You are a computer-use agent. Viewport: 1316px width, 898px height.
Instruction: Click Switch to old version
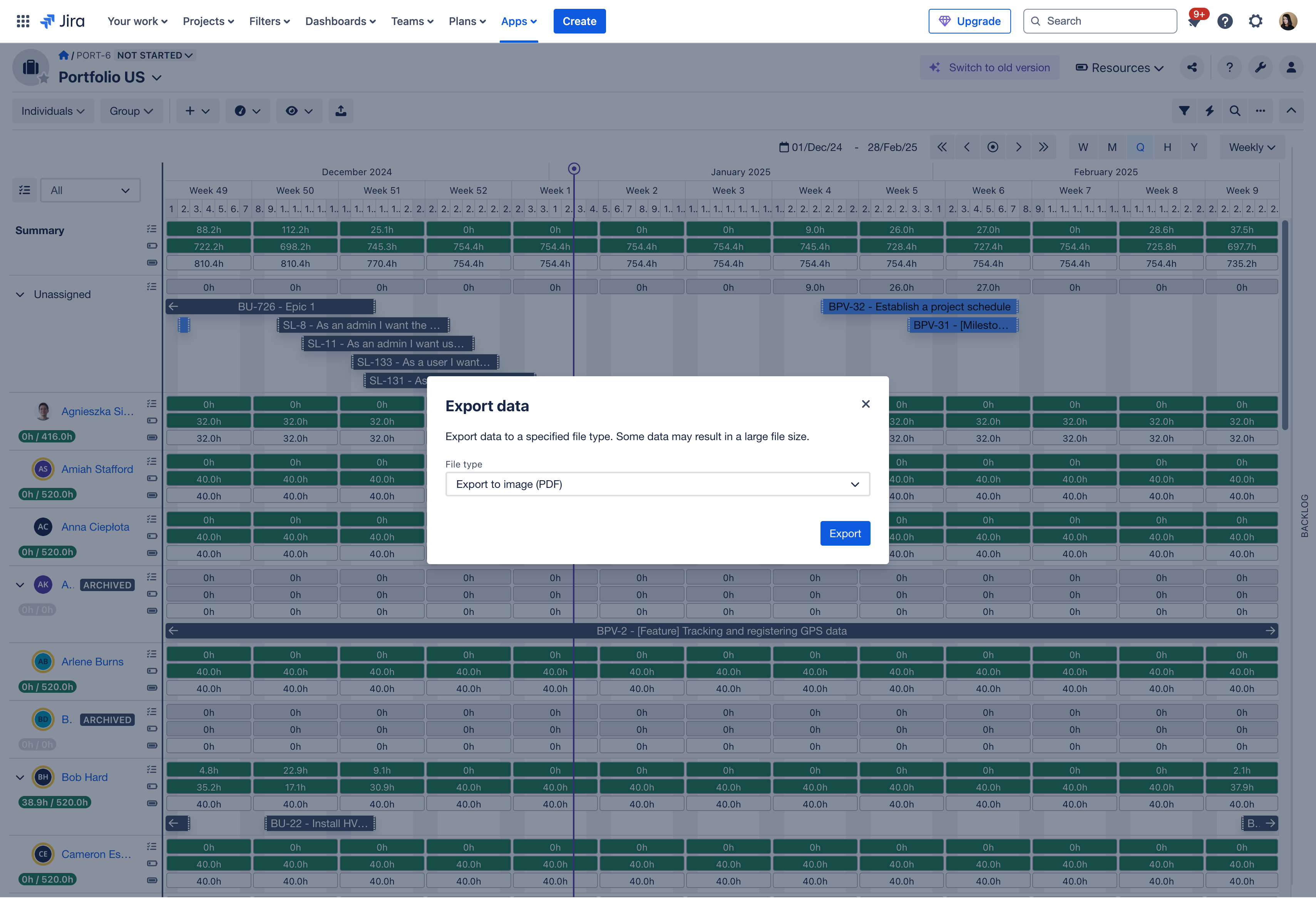tap(990, 67)
